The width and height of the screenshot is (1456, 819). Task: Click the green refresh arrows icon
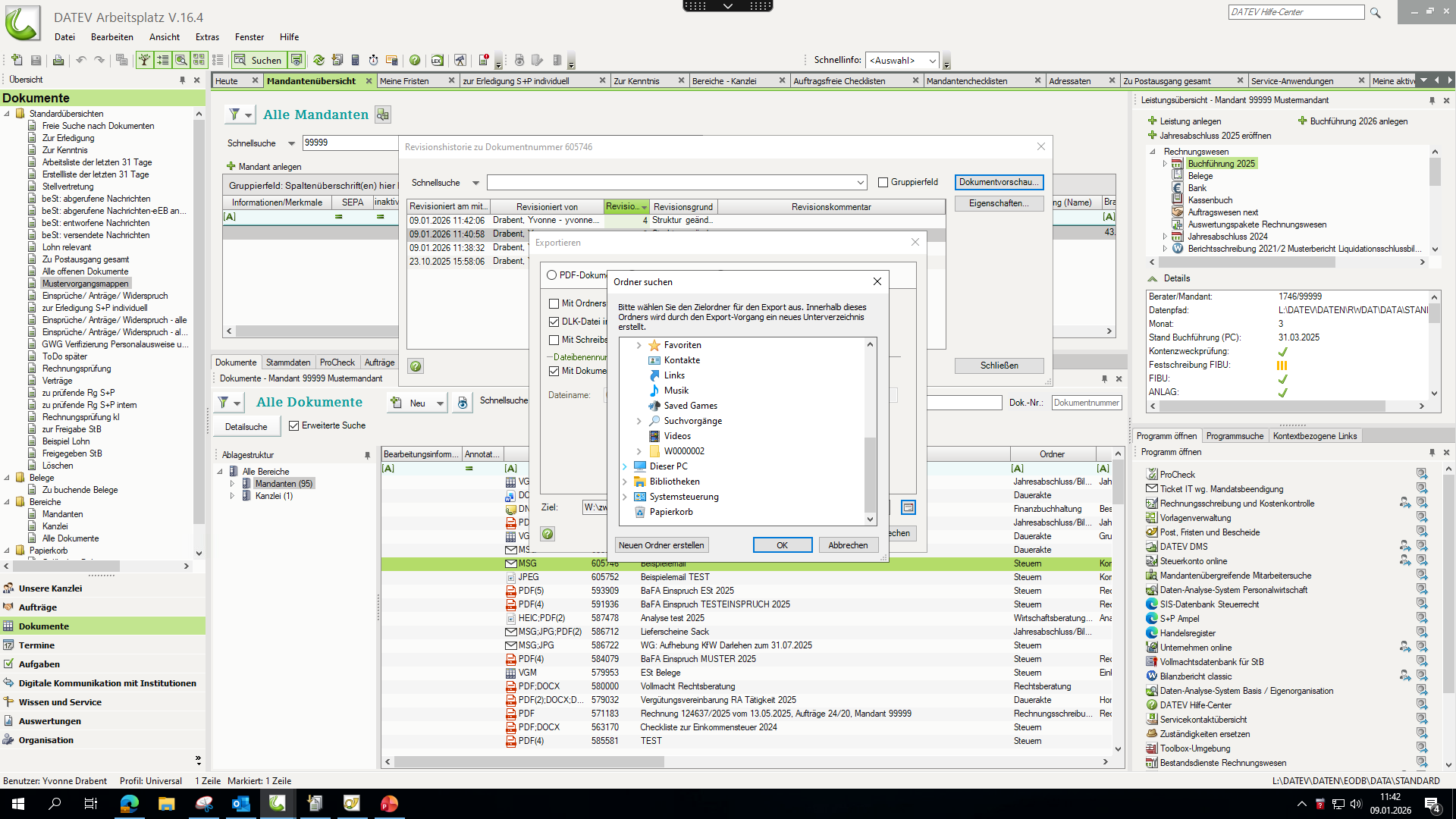pyautogui.click(x=318, y=60)
